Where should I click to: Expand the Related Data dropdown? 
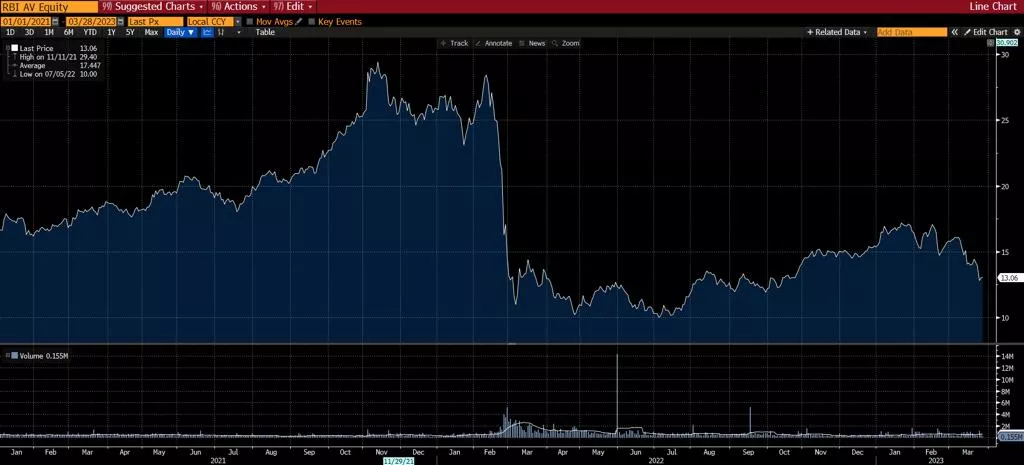tap(838, 32)
